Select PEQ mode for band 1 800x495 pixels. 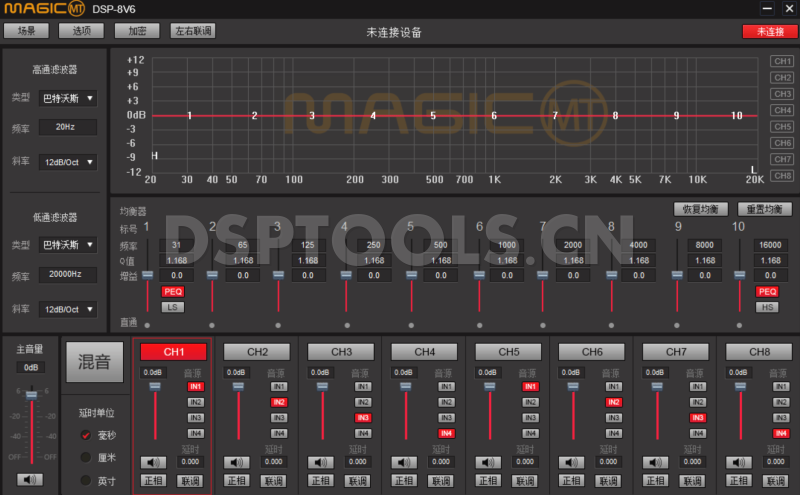173,291
